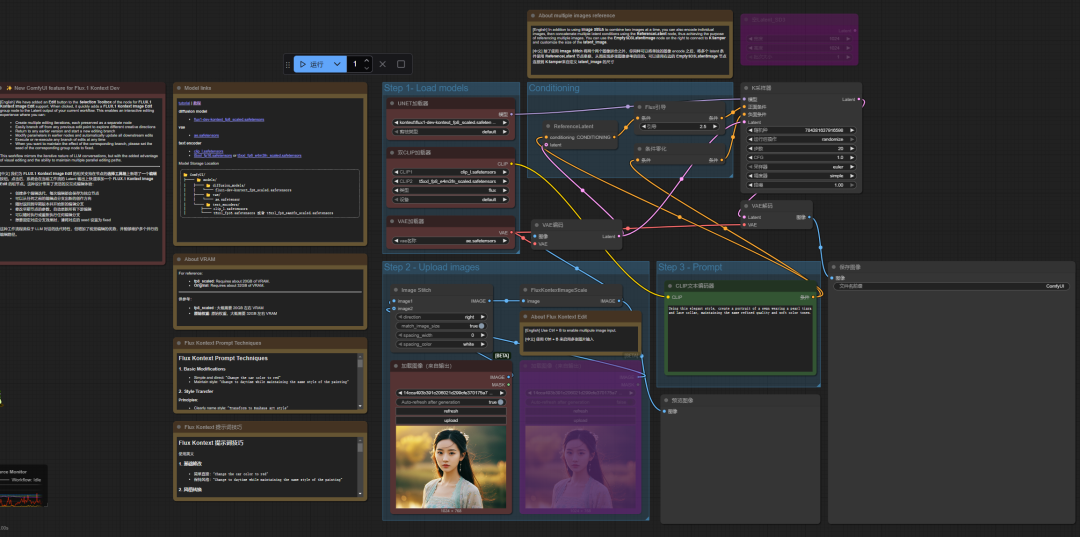Click the 文件名前缀 ComfyUI field in 保存图像
Screen dimensions: 1080x537
tap(951, 286)
